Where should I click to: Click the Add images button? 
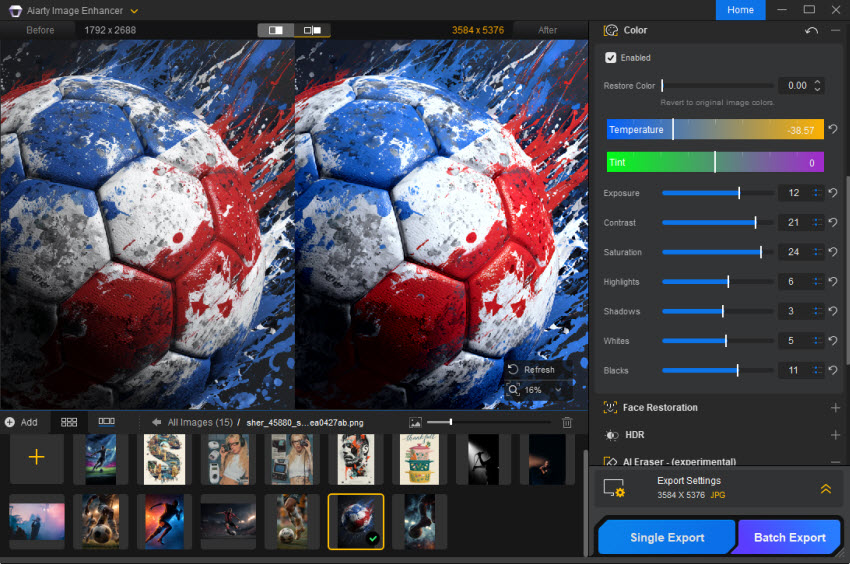pos(22,422)
